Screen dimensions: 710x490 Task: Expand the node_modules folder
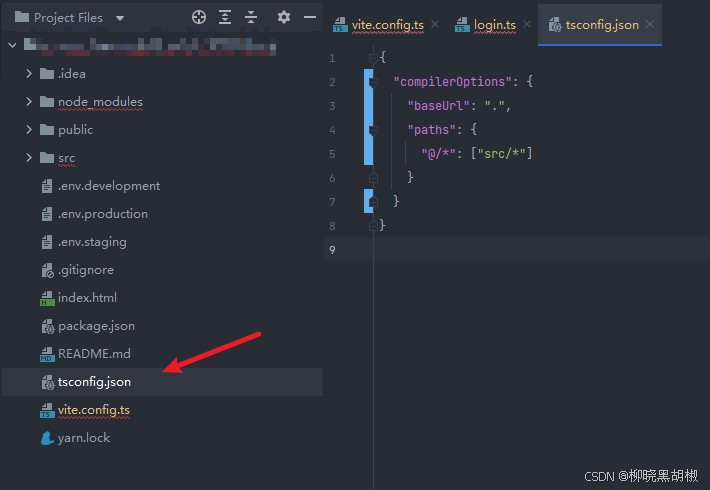(x=29, y=102)
